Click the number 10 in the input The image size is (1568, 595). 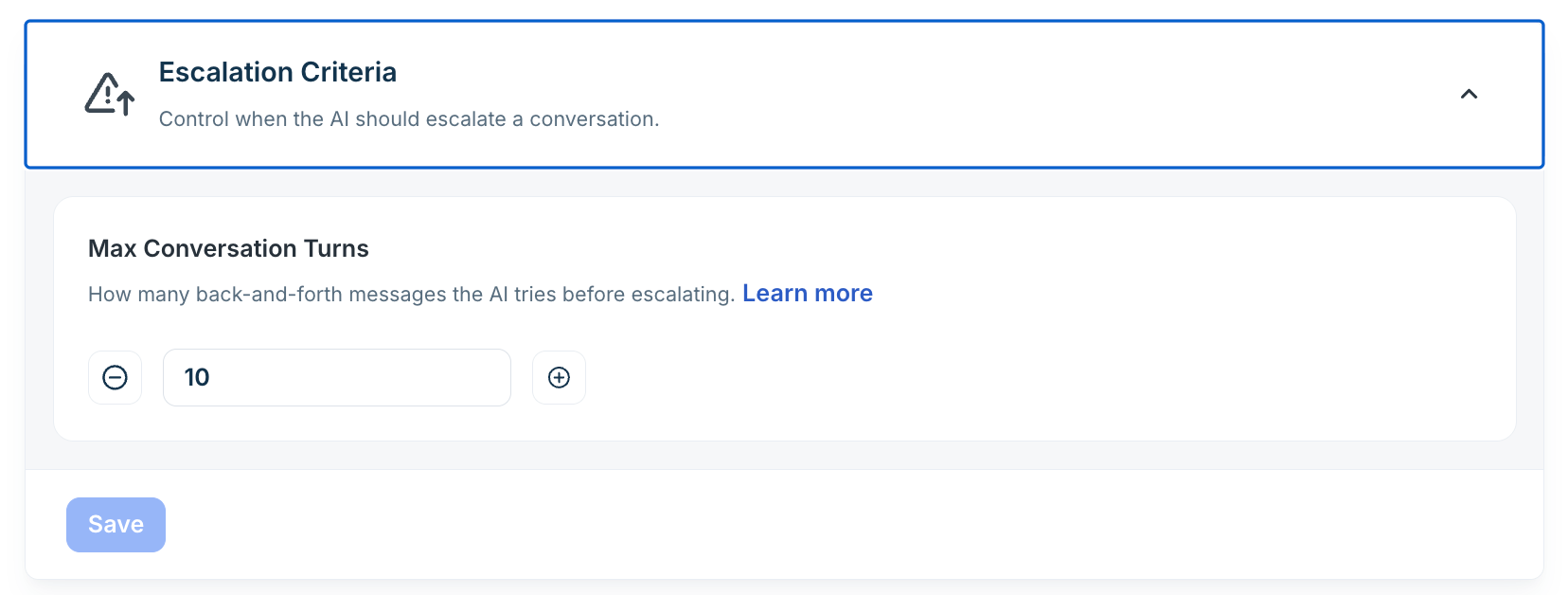[197, 377]
